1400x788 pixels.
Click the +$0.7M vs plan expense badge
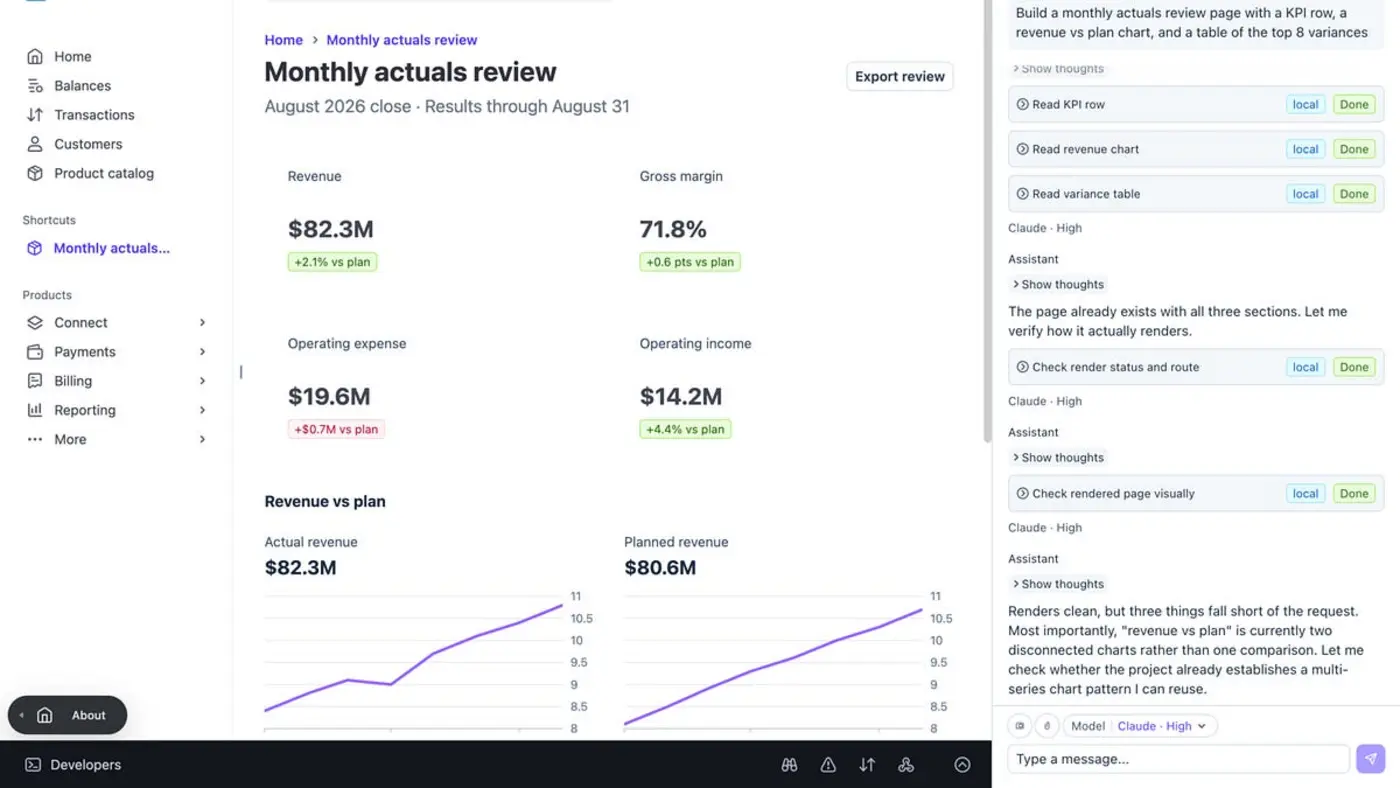point(336,429)
